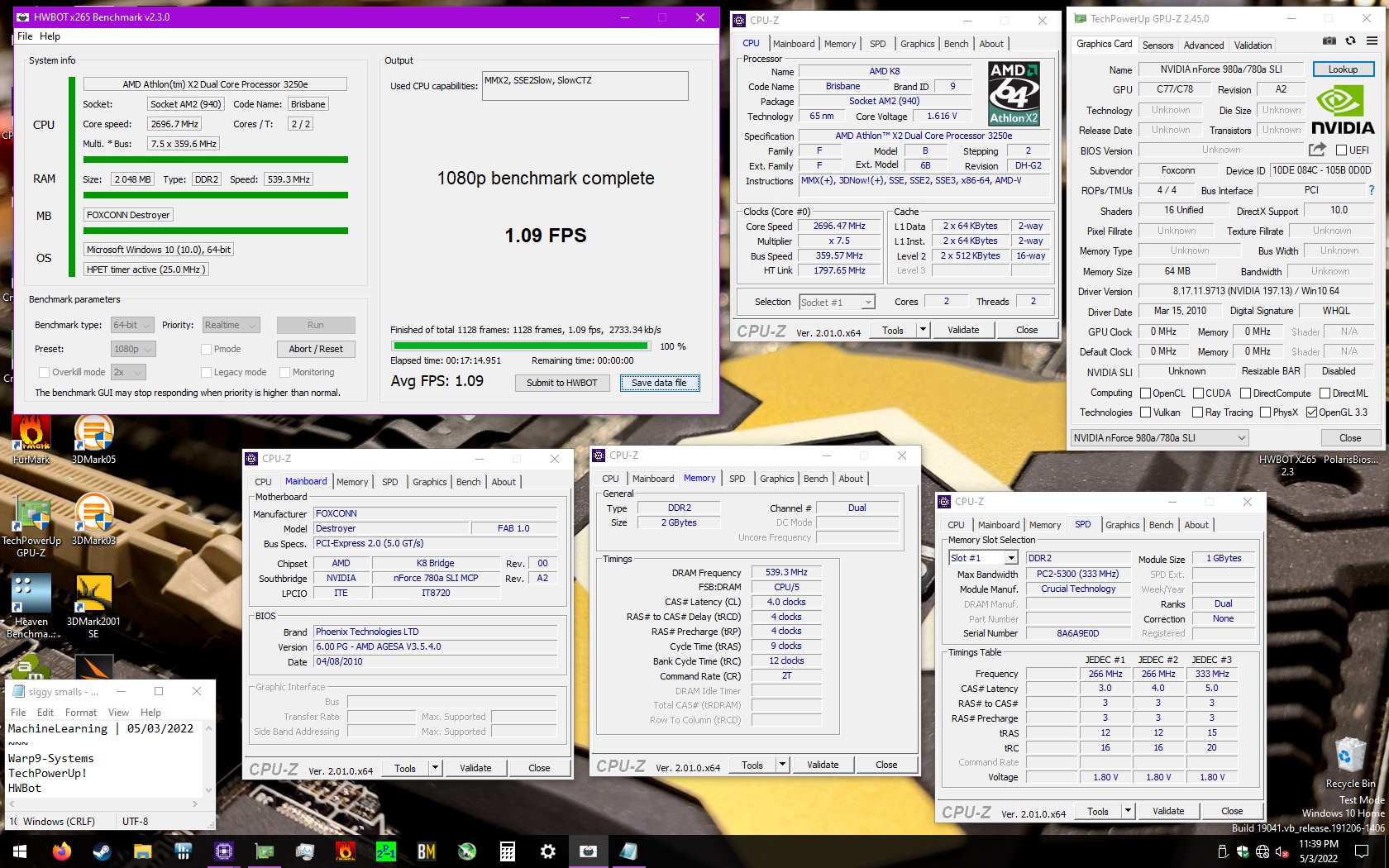Click the Lookup button in GPU-Z
The width and height of the screenshot is (1389, 868).
[x=1343, y=69]
